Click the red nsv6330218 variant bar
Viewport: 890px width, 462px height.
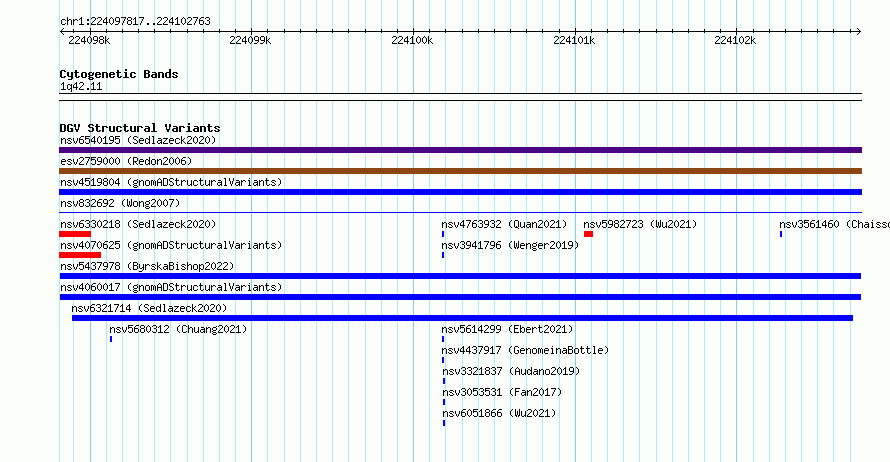pyautogui.click(x=75, y=234)
